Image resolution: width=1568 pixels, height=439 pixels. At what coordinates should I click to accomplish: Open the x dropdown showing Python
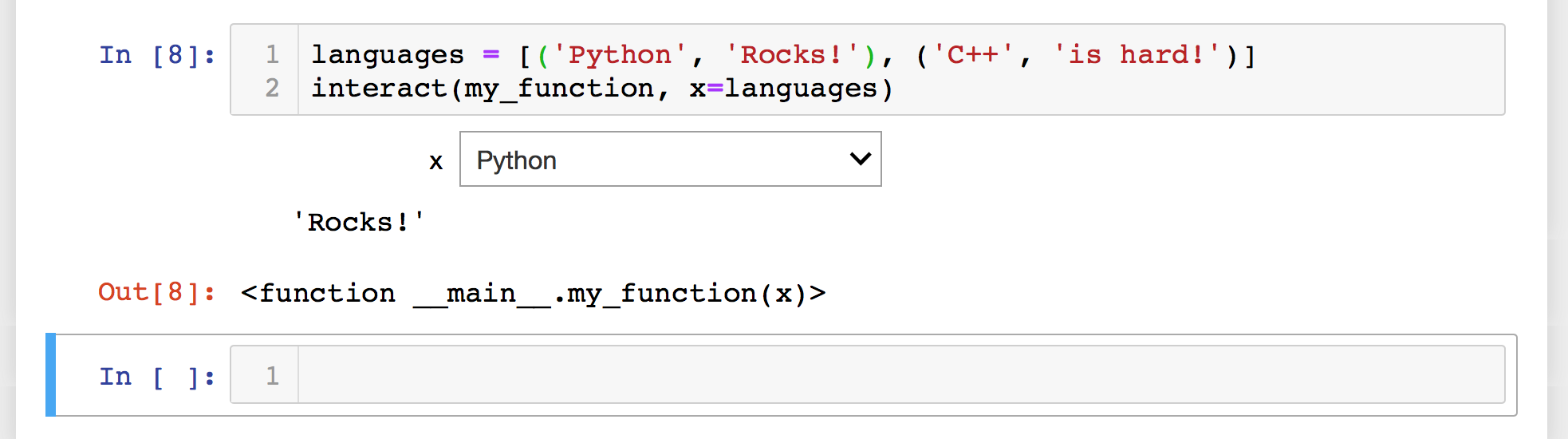[x=670, y=159]
